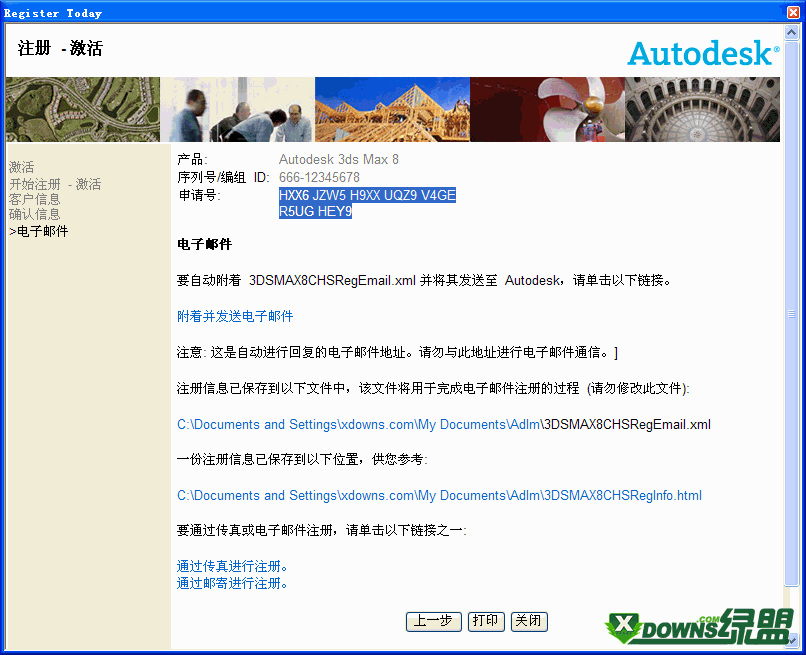Click the business people banner image
Screen dimensions: 806x655
237,110
